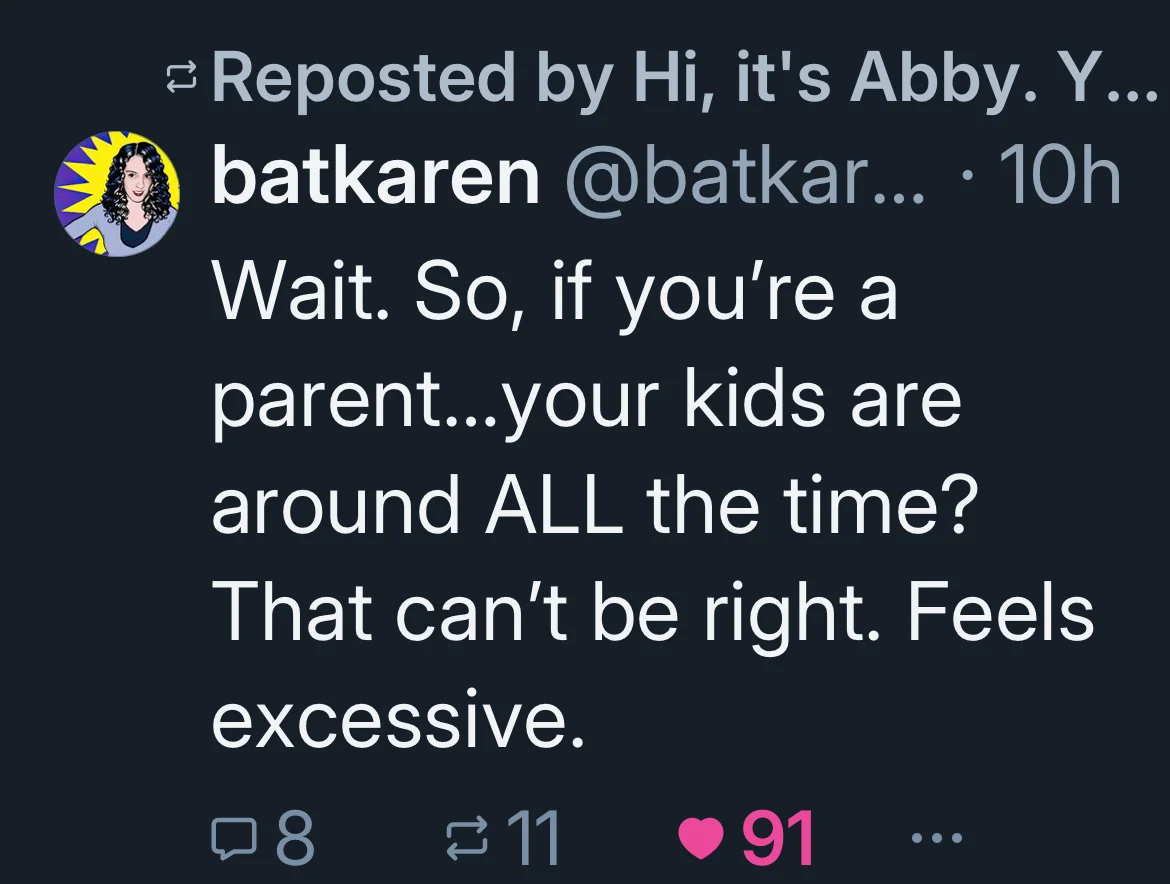Click the "parent...your kids are" text line
The height and width of the screenshot is (884, 1170).
point(586,400)
